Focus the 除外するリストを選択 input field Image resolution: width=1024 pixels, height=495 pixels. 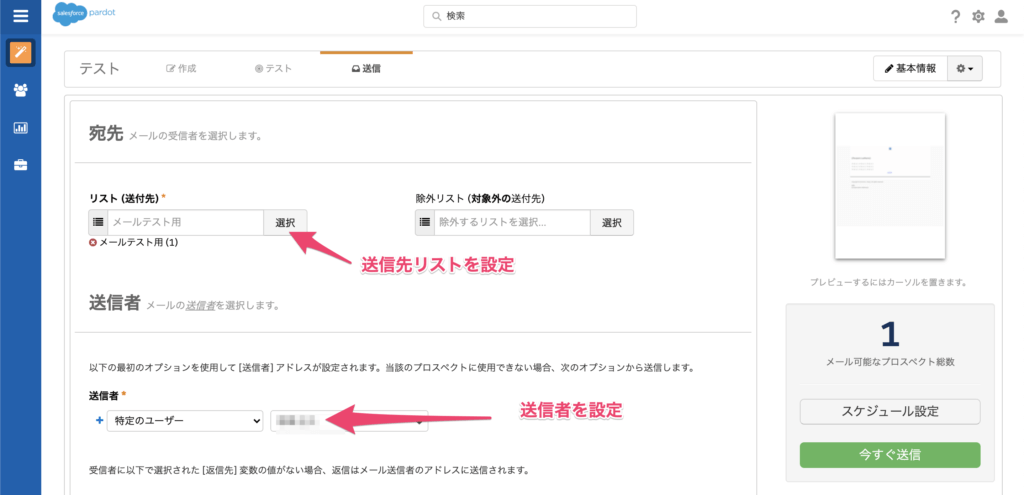click(x=512, y=223)
